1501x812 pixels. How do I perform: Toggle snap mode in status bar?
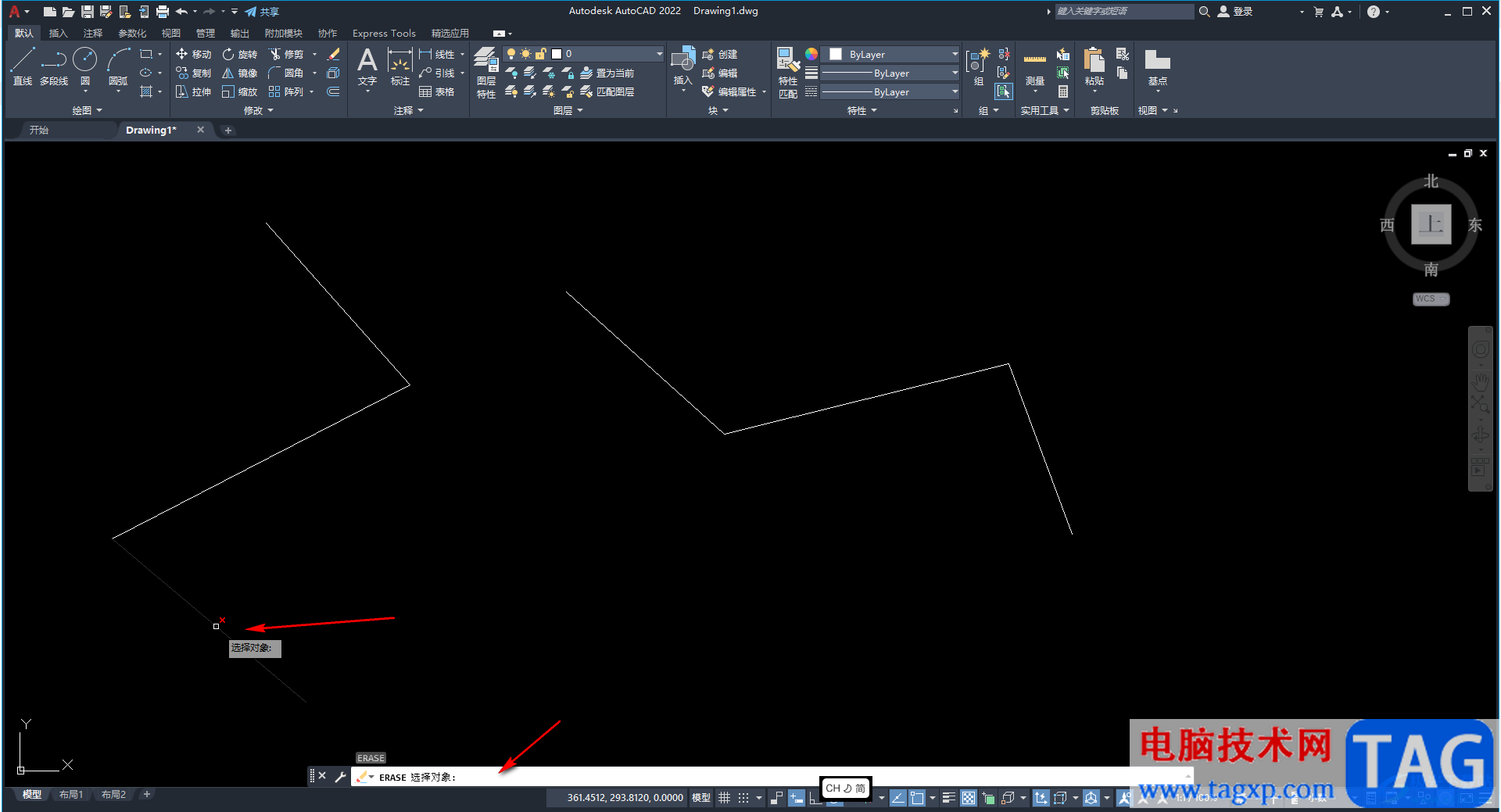(743, 798)
